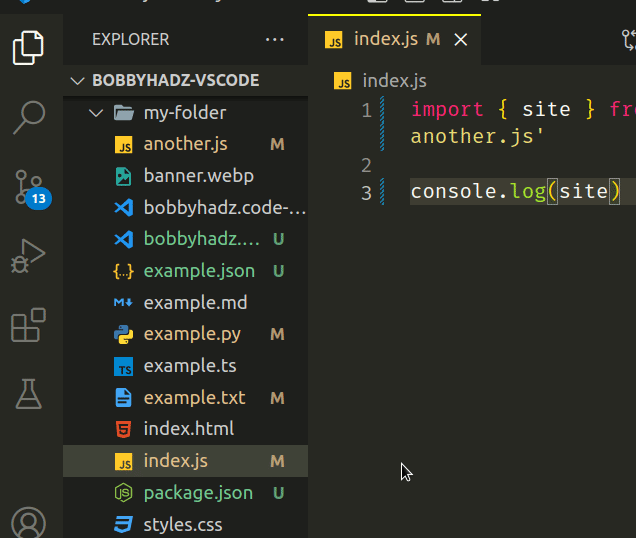The height and width of the screenshot is (538, 636).
Task: Open the Search view
Action: 29,117
